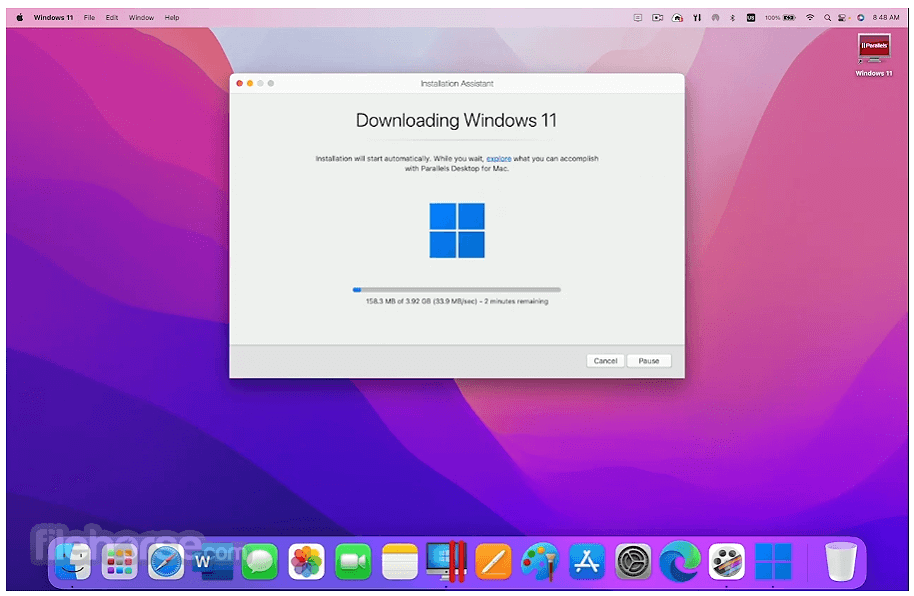Launch FaceTime from the Dock
914x596 pixels.
pos(353,562)
